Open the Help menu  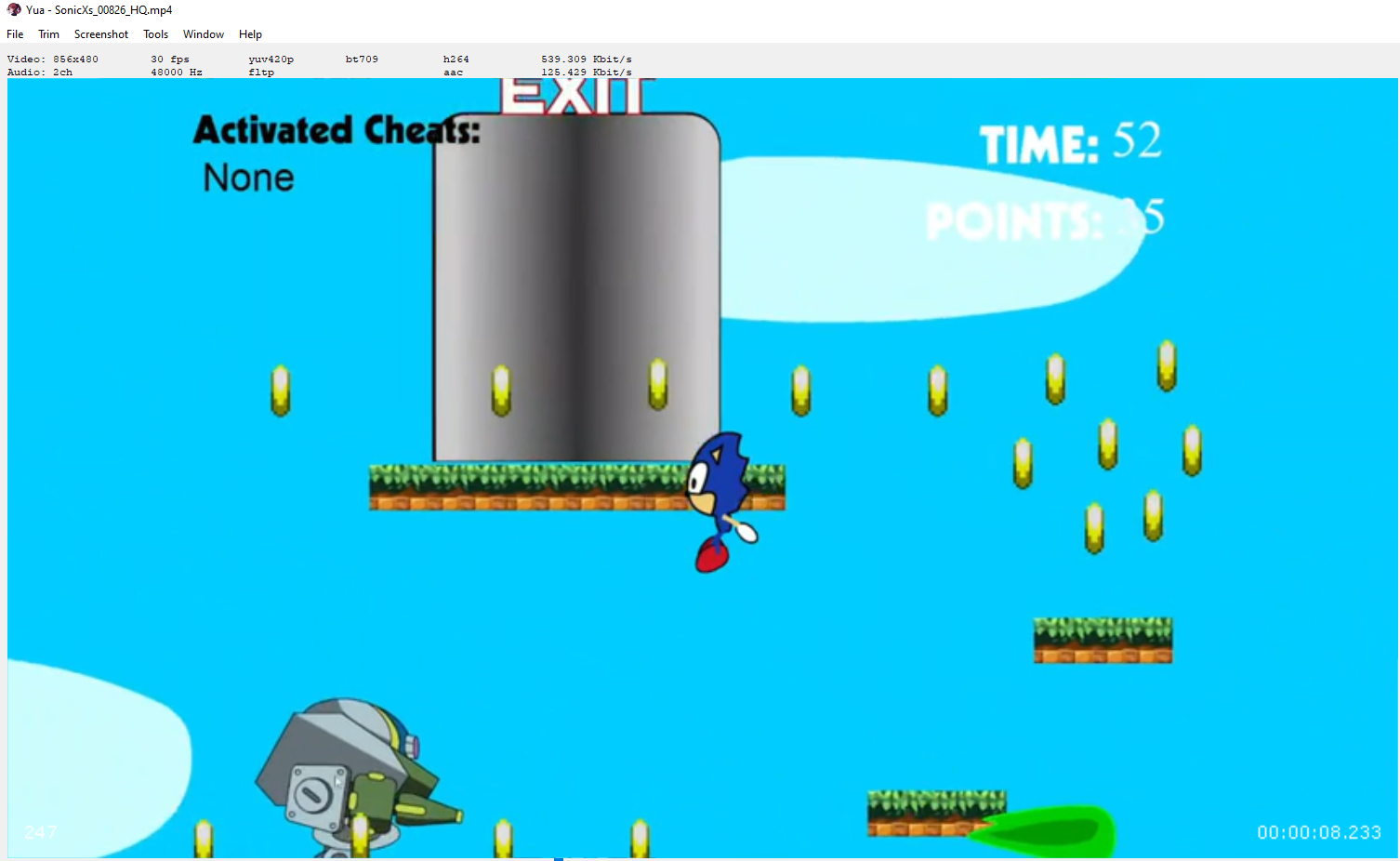(250, 34)
